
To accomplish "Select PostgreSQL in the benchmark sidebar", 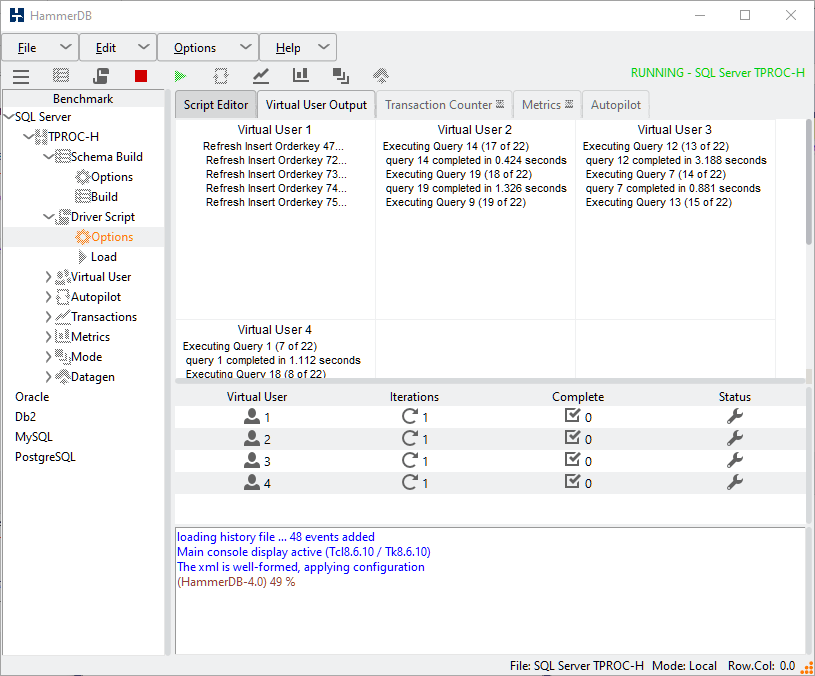I will coord(44,456).
